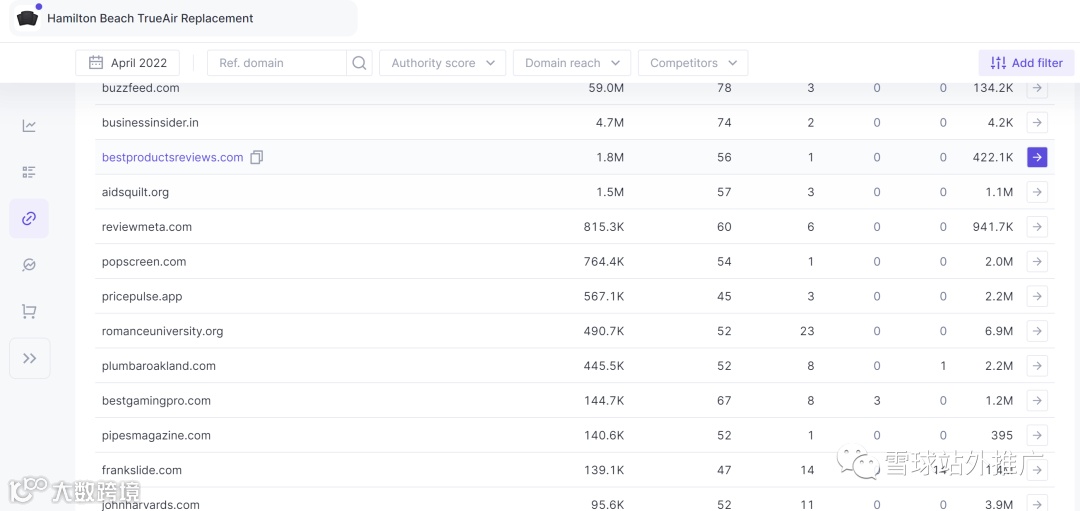Open the bestproductsreviews.com link
Image resolution: width=1080 pixels, height=511 pixels.
point(172,157)
